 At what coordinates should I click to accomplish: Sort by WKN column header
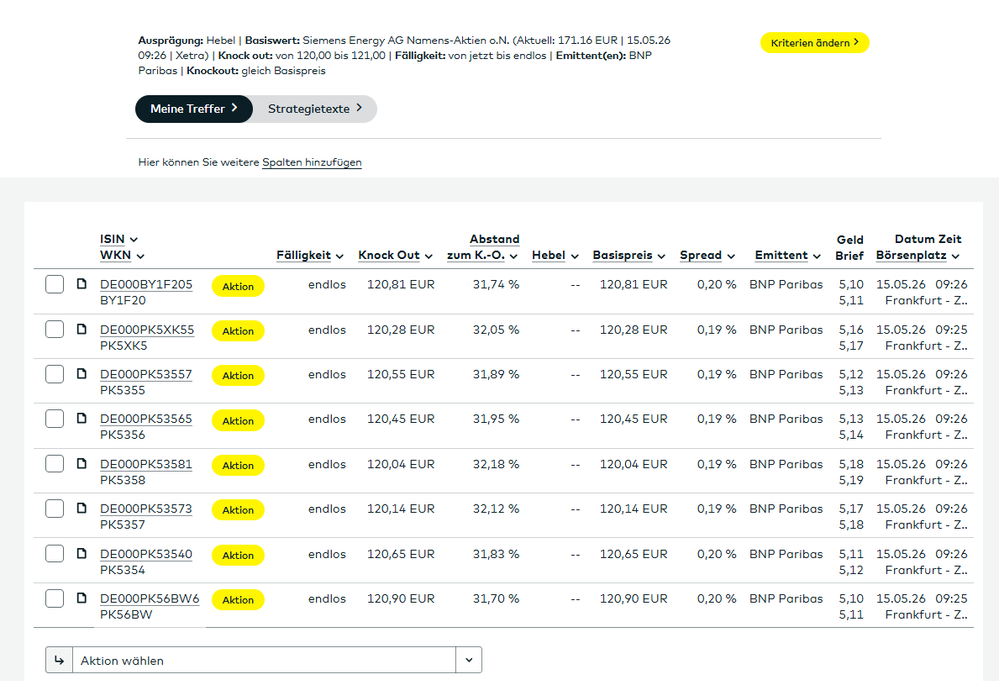pos(122,255)
